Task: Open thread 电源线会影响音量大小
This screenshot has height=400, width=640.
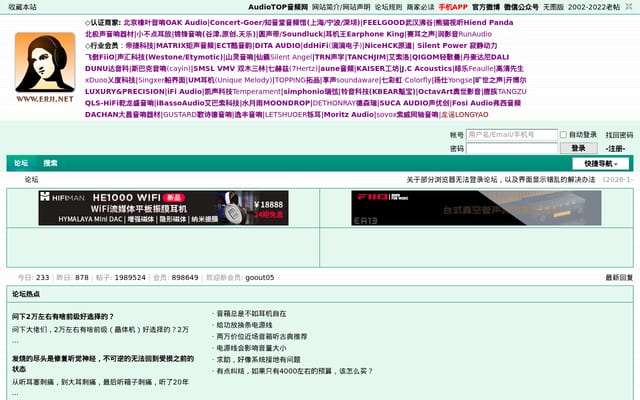Action: click(x=251, y=348)
